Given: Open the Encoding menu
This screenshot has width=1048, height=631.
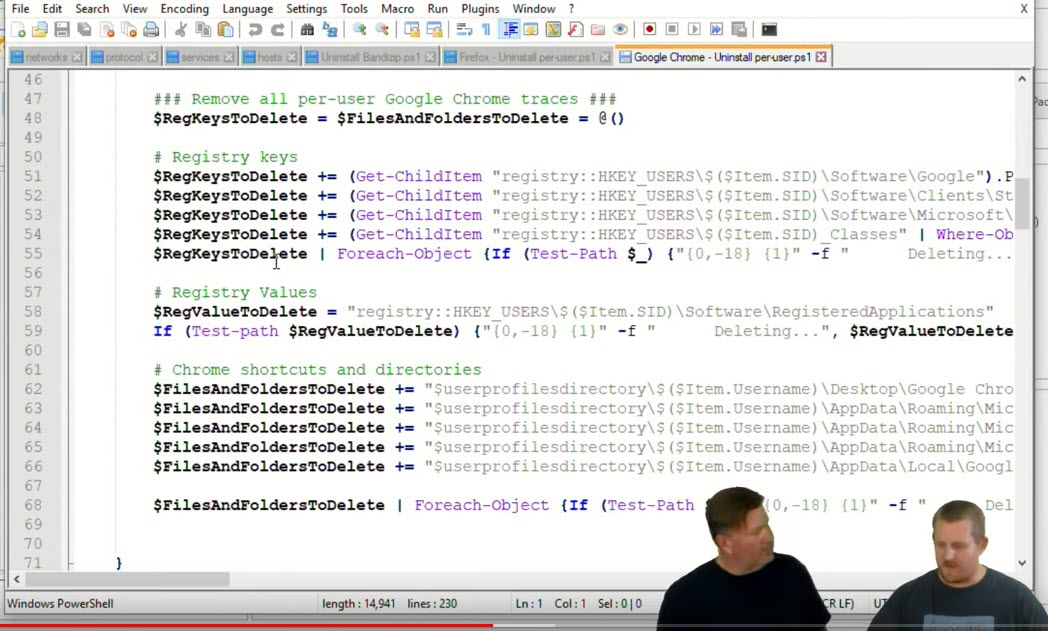Looking at the screenshot, I should pyautogui.click(x=184, y=9).
